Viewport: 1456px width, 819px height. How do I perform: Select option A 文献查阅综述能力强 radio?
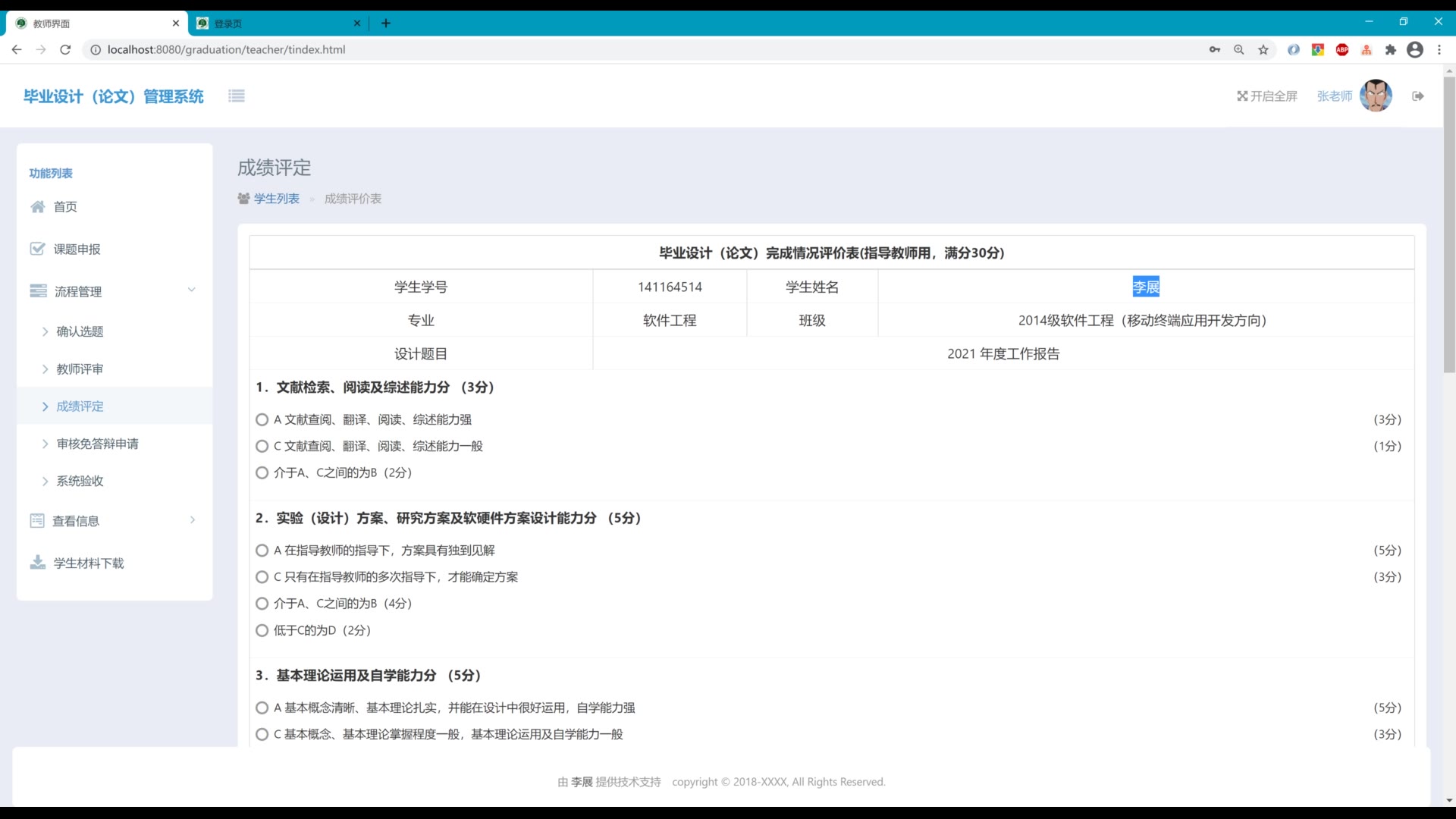[x=262, y=419]
